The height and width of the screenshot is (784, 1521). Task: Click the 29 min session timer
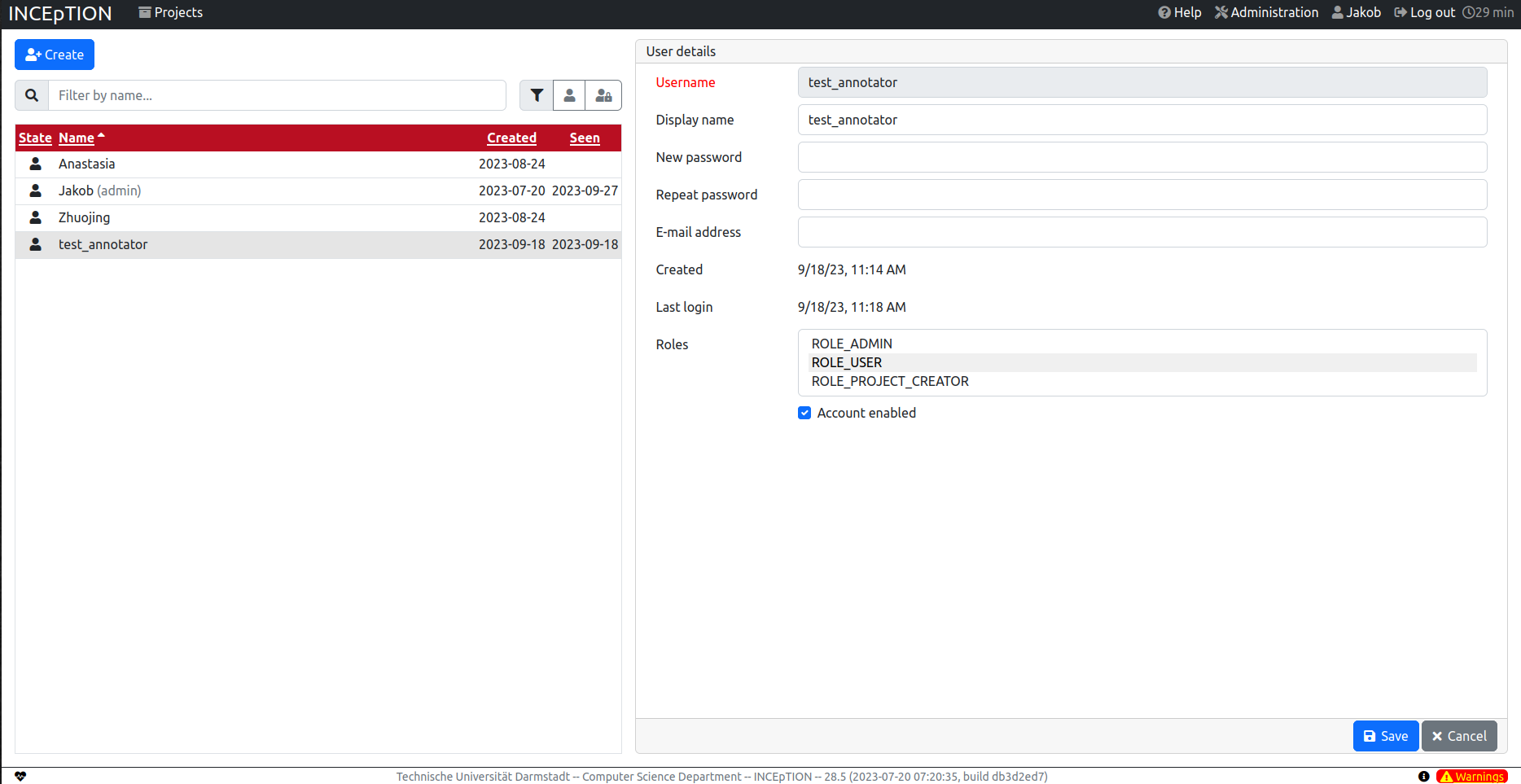tap(1488, 12)
